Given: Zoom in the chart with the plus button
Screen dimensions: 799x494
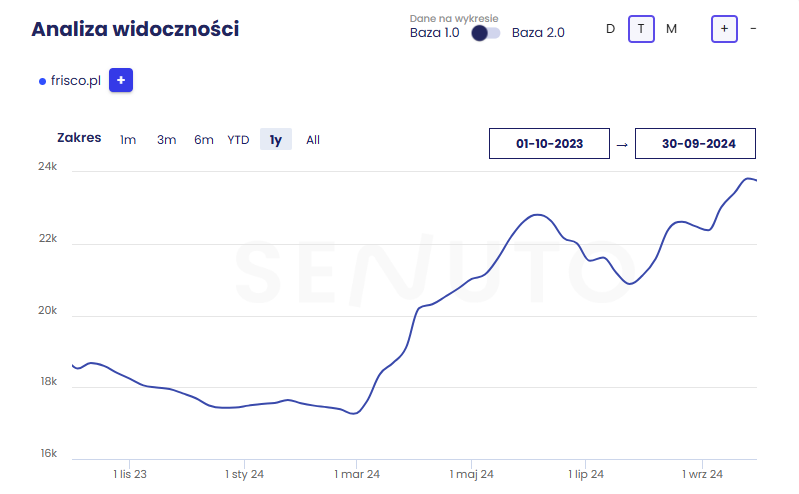Looking at the screenshot, I should click(724, 29).
